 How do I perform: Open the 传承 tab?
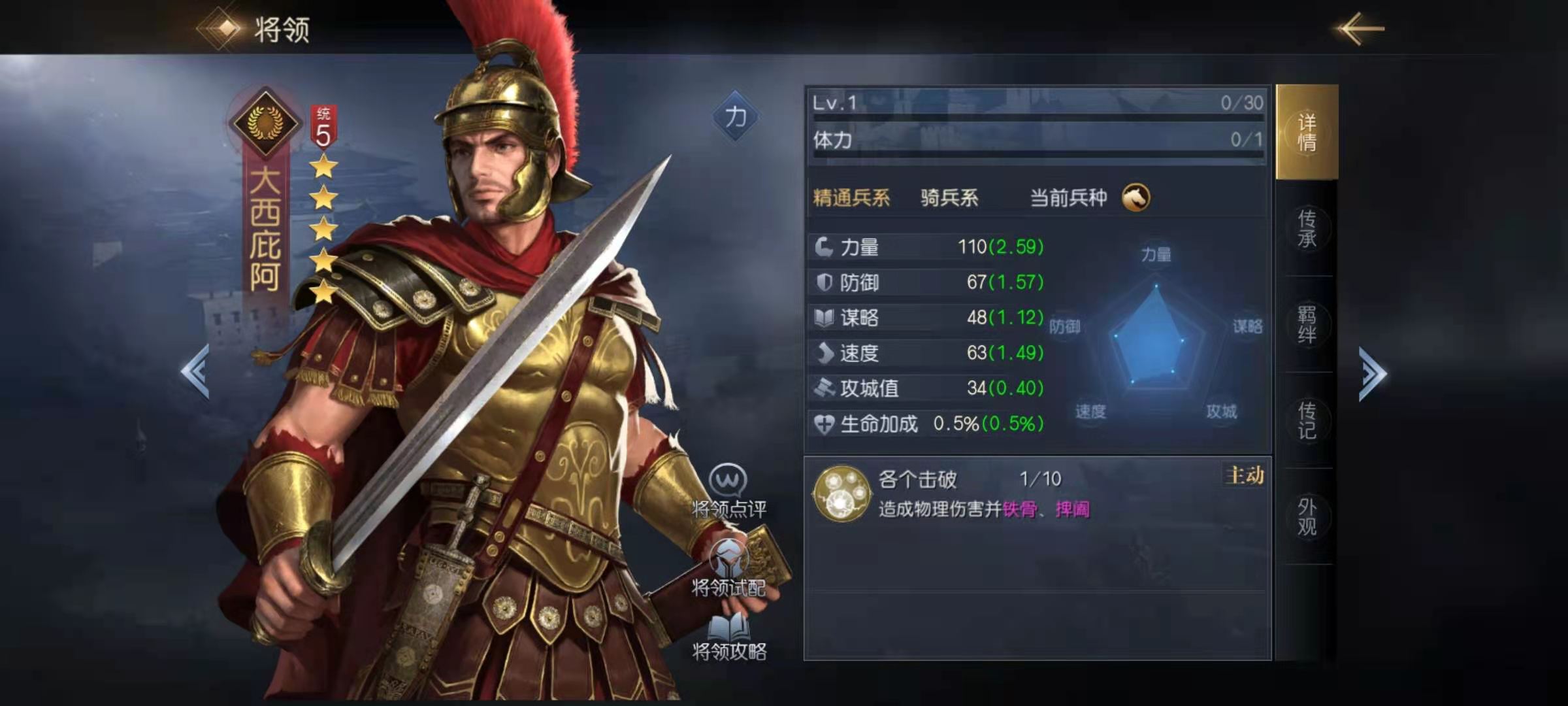coord(1307,229)
